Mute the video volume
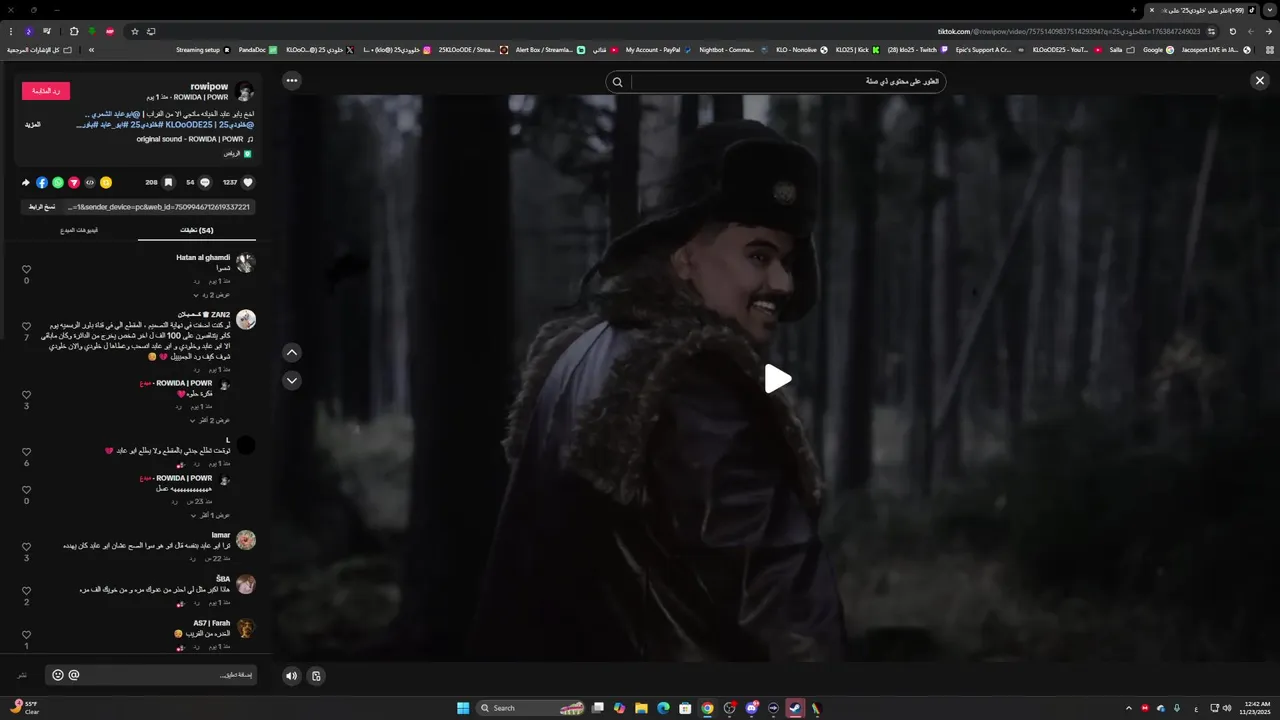Image resolution: width=1280 pixels, height=720 pixels. (291, 676)
